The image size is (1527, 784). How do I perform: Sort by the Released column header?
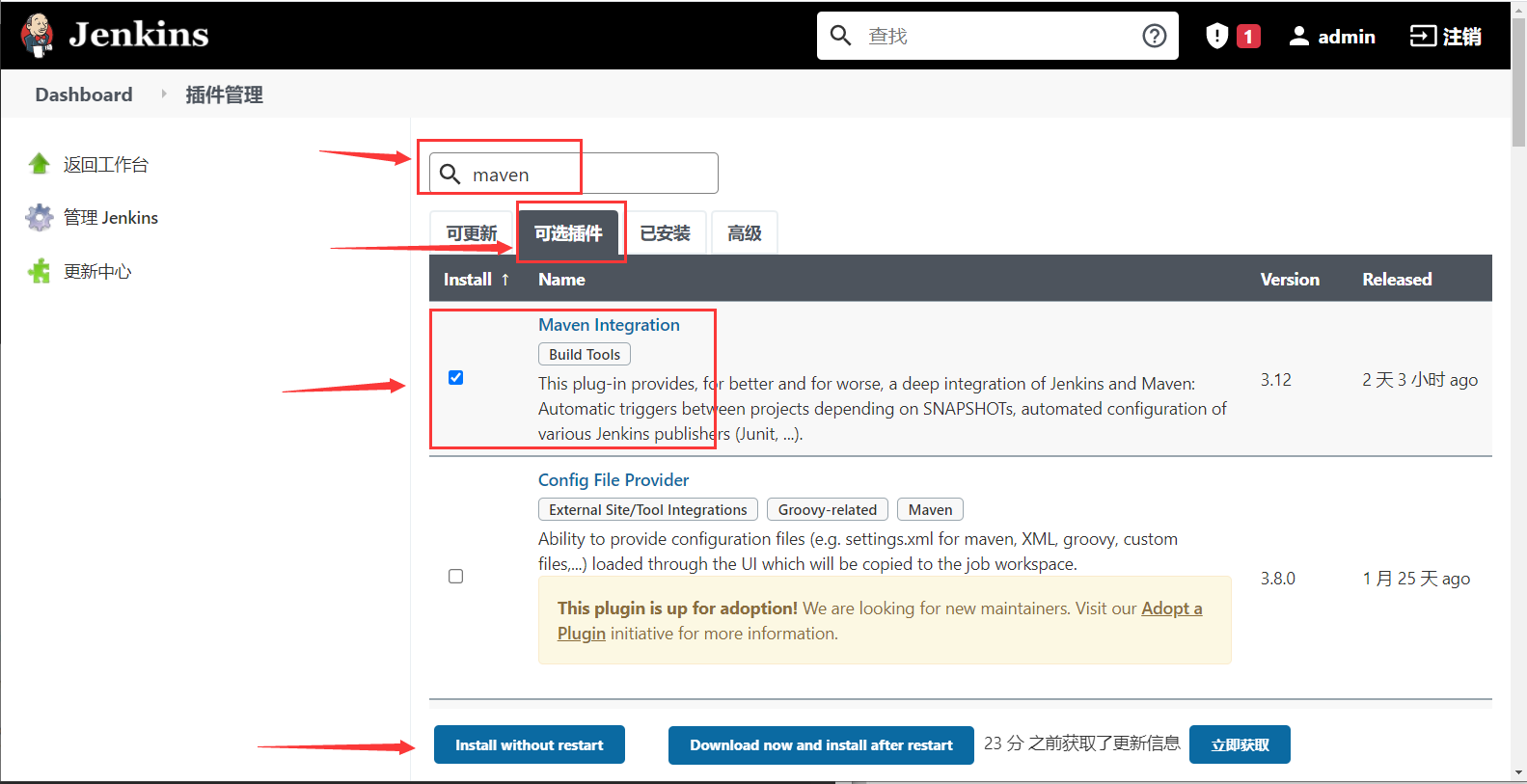[1397, 280]
